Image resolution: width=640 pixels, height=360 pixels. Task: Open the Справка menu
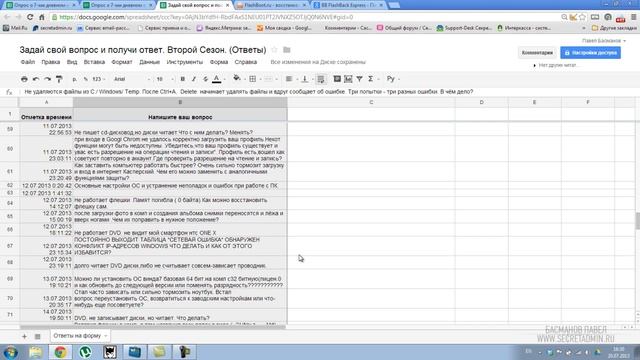tap(246, 62)
